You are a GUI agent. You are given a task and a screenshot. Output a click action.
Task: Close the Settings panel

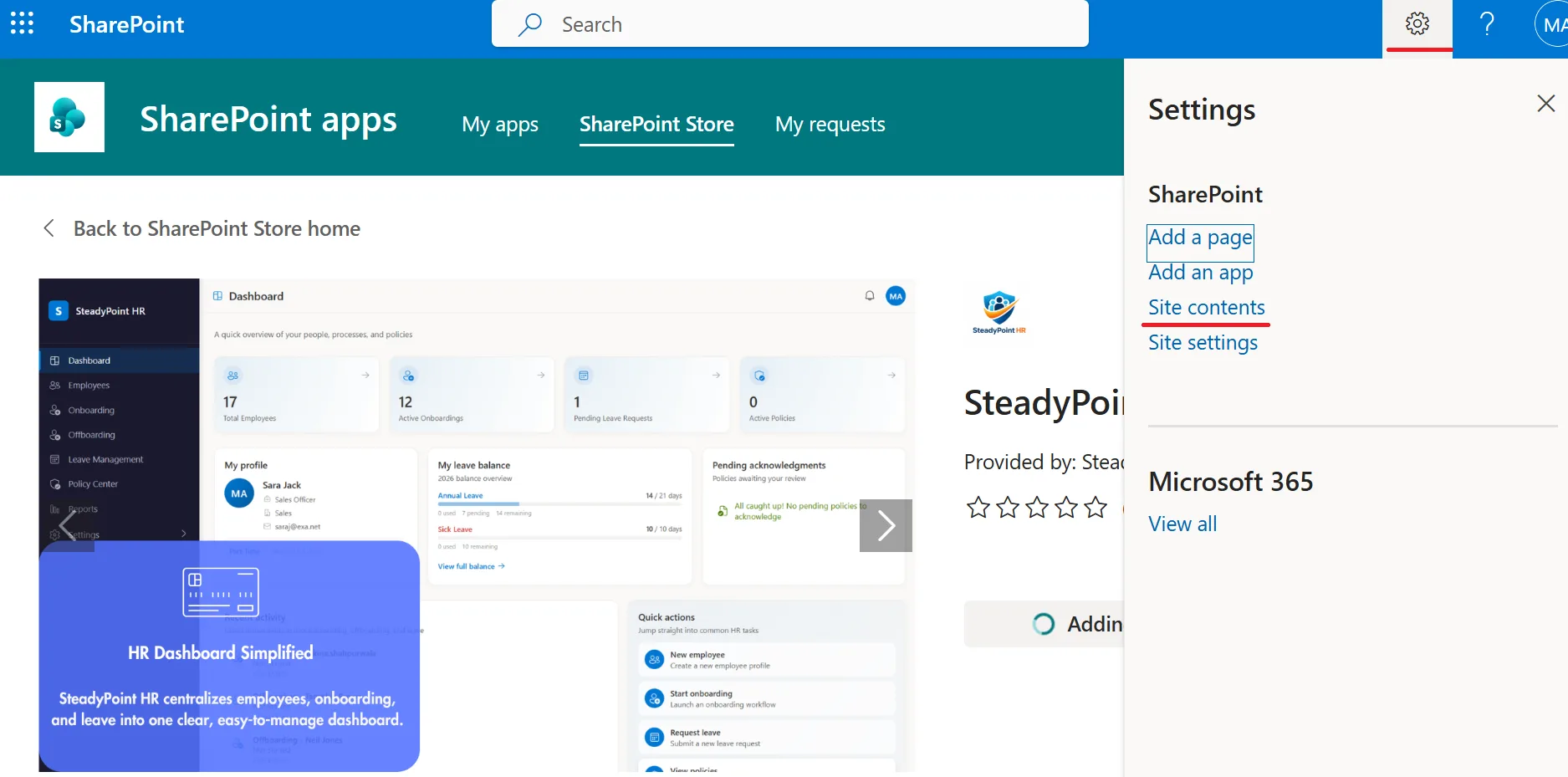click(1545, 104)
